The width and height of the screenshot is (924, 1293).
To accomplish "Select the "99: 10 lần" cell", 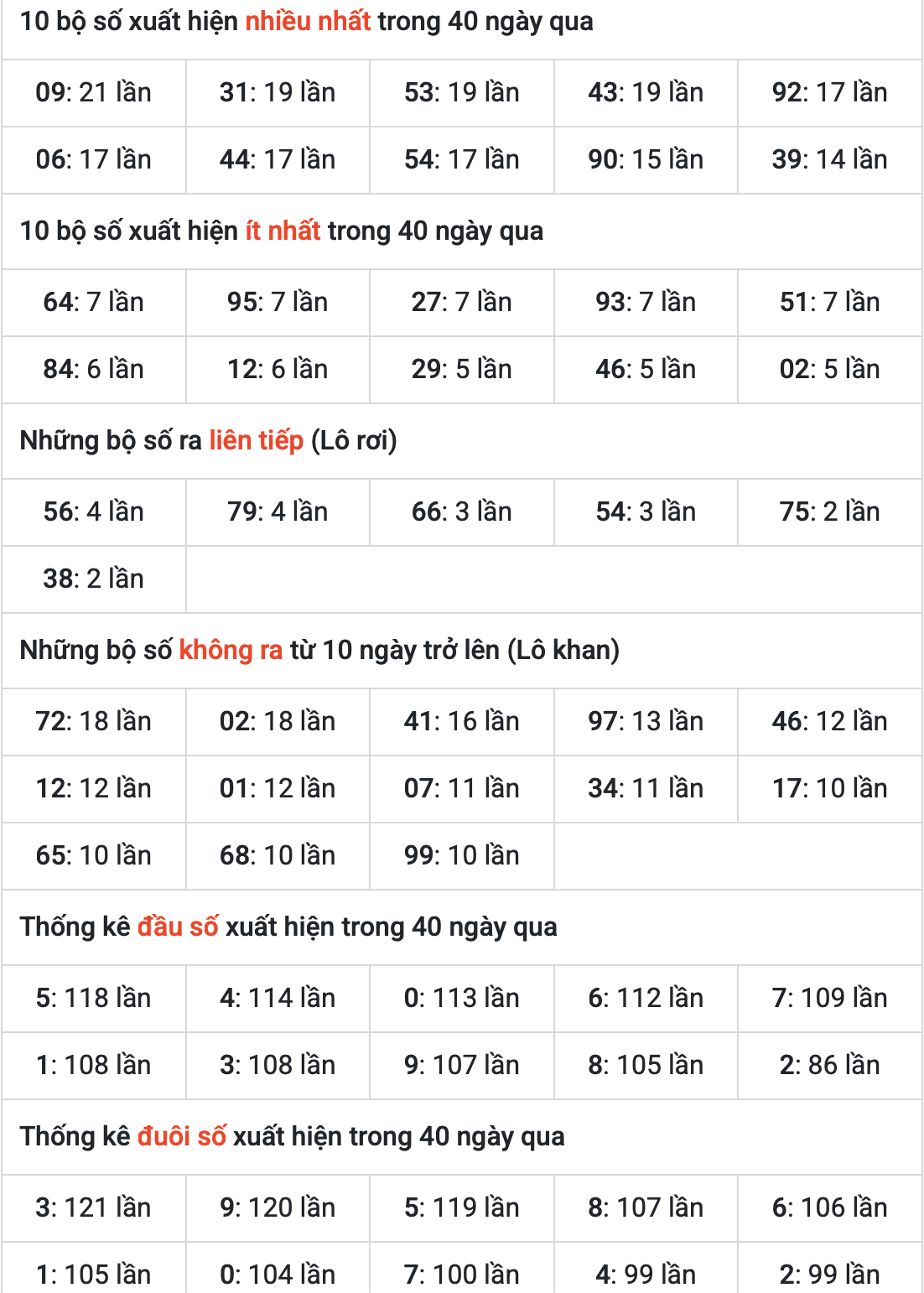I will (x=461, y=855).
